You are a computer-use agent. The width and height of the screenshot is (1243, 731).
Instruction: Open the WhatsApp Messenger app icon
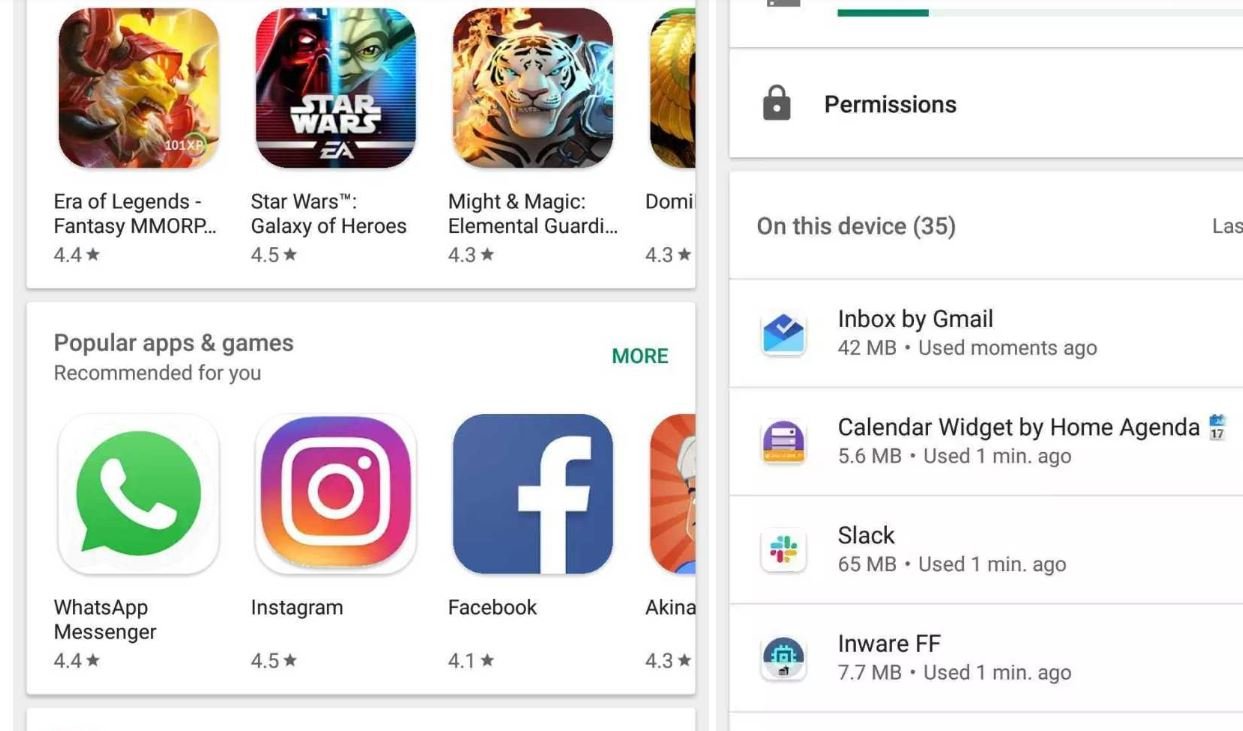pos(138,494)
